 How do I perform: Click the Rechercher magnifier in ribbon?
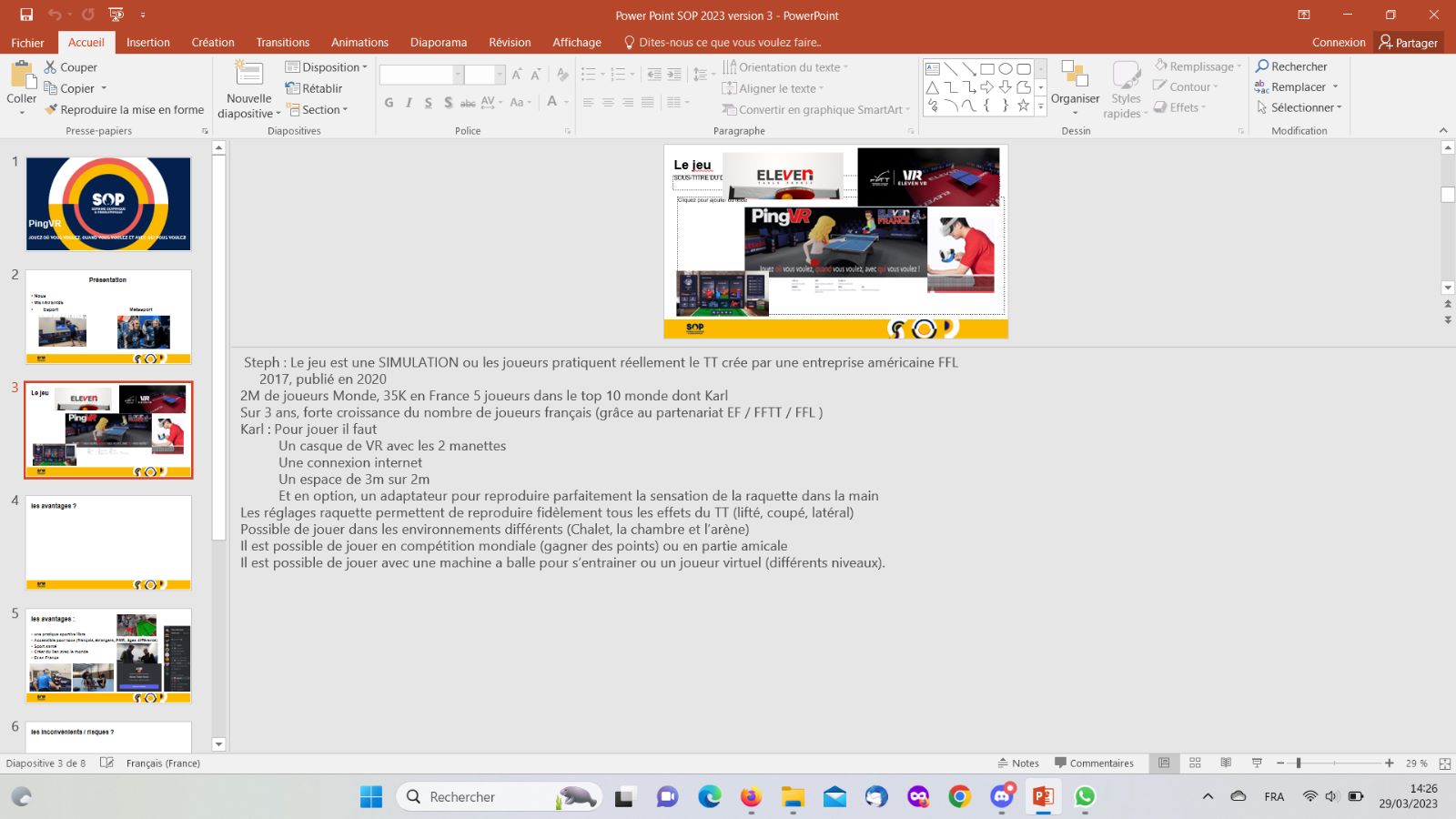coord(1262,66)
